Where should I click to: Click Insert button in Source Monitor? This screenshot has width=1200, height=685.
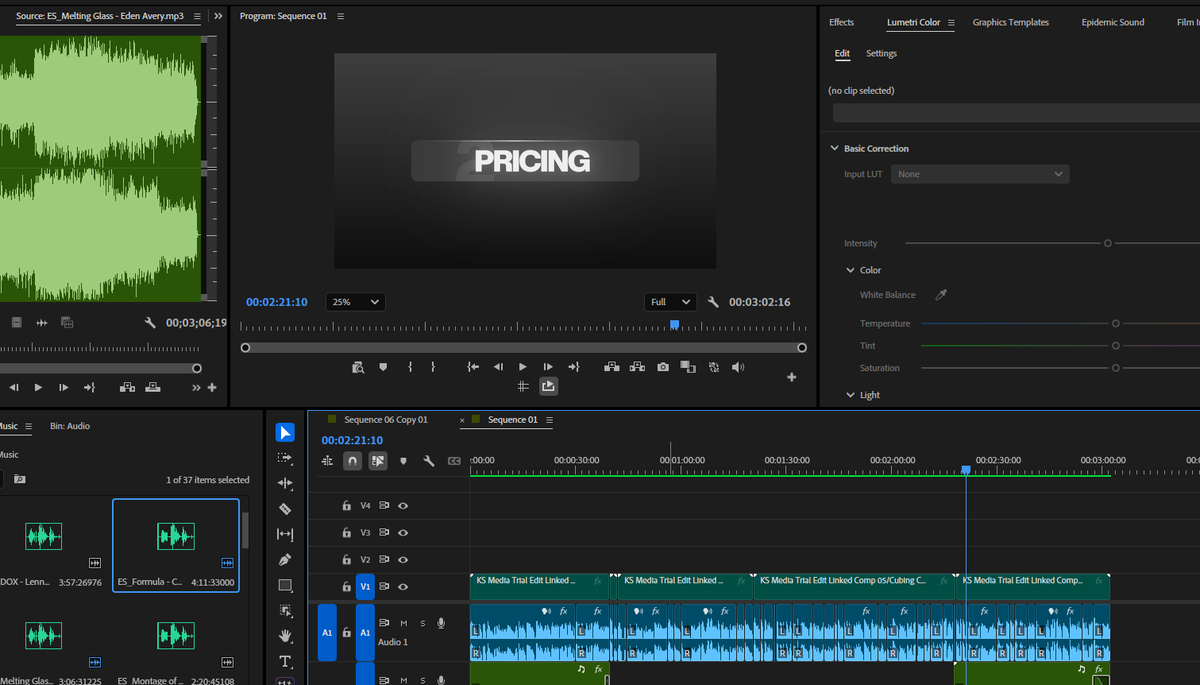coord(127,387)
